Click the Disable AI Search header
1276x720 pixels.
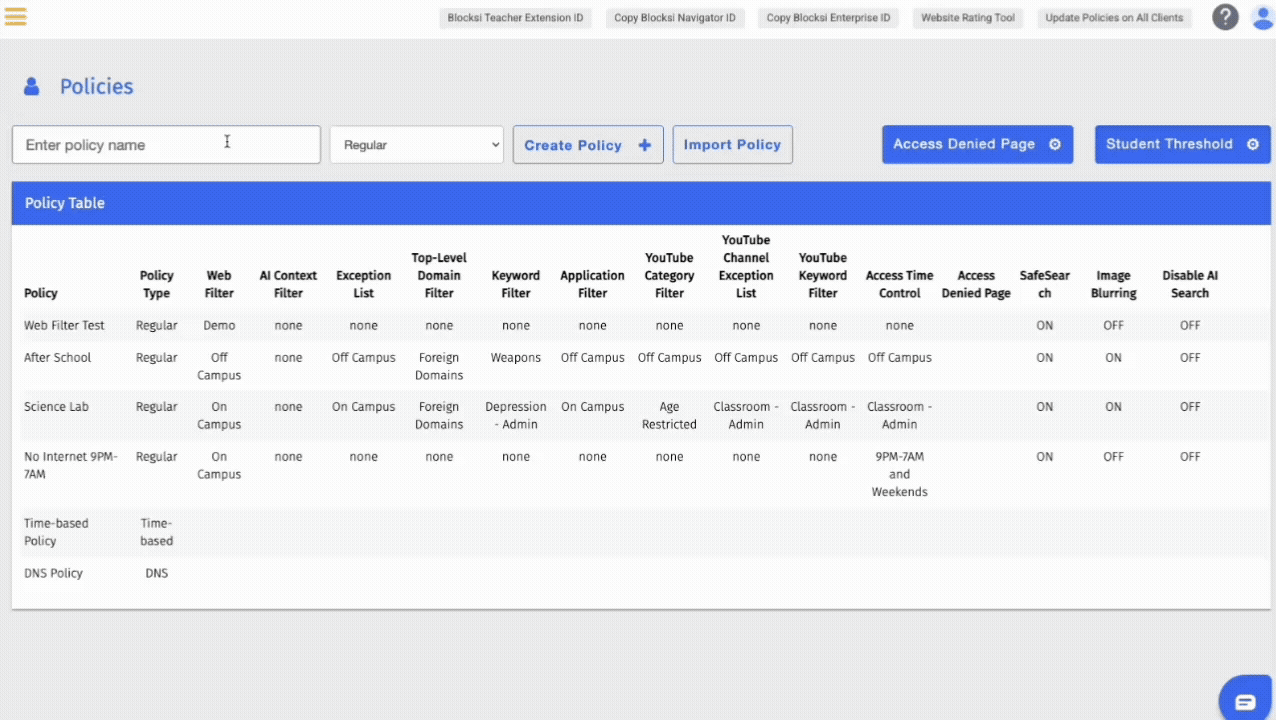1190,284
